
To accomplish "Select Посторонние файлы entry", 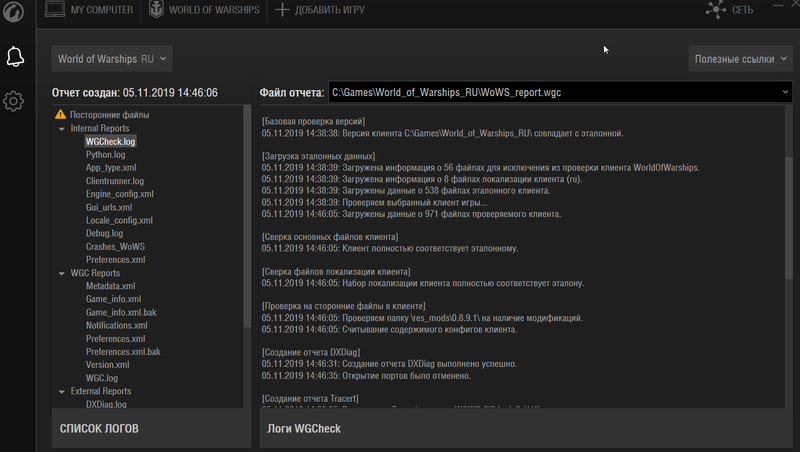I will tap(109, 115).
